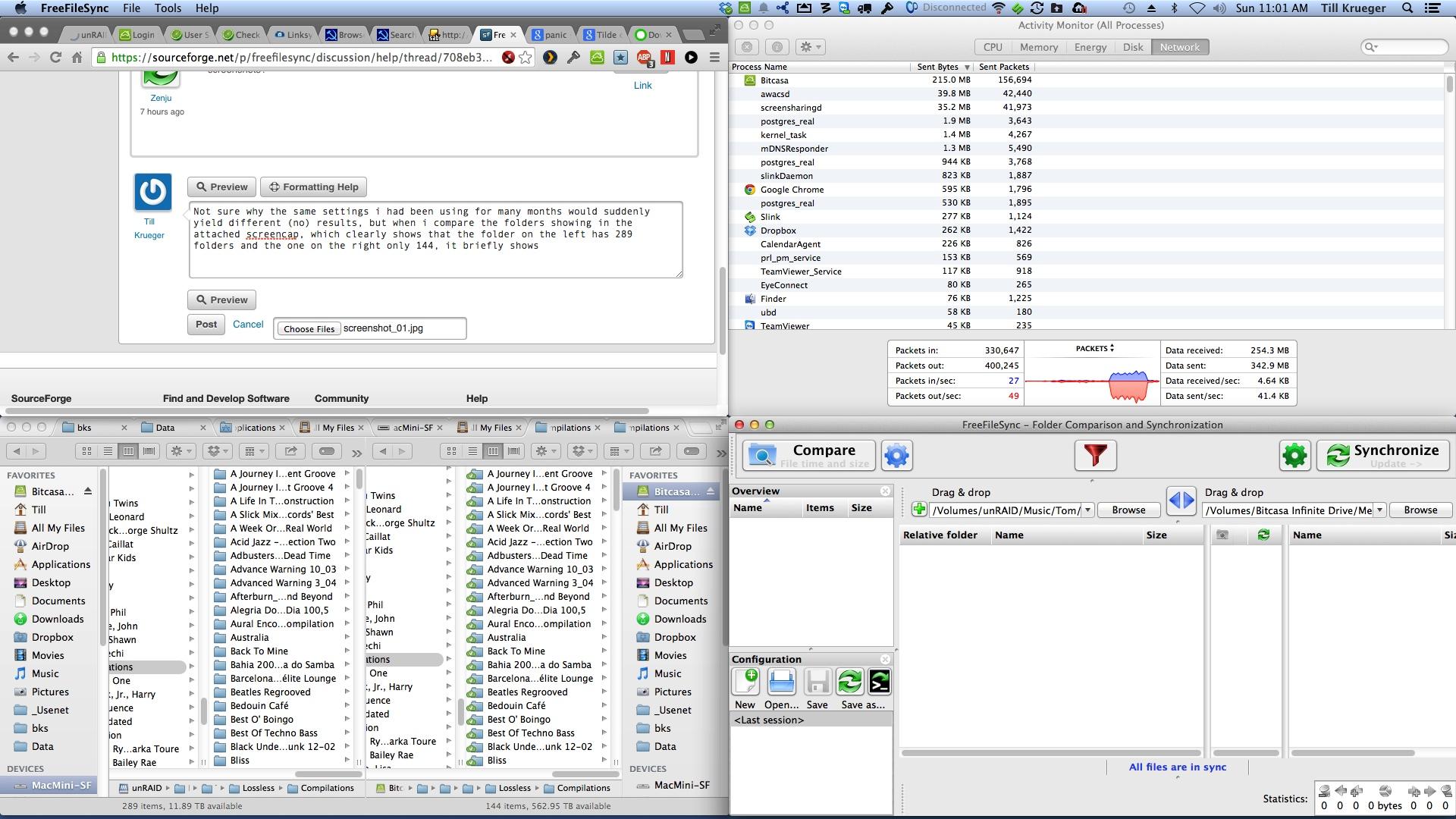Viewport: 1456px width, 819px height.
Task: Switch right Finder pane to icon view
Action: coord(451,451)
